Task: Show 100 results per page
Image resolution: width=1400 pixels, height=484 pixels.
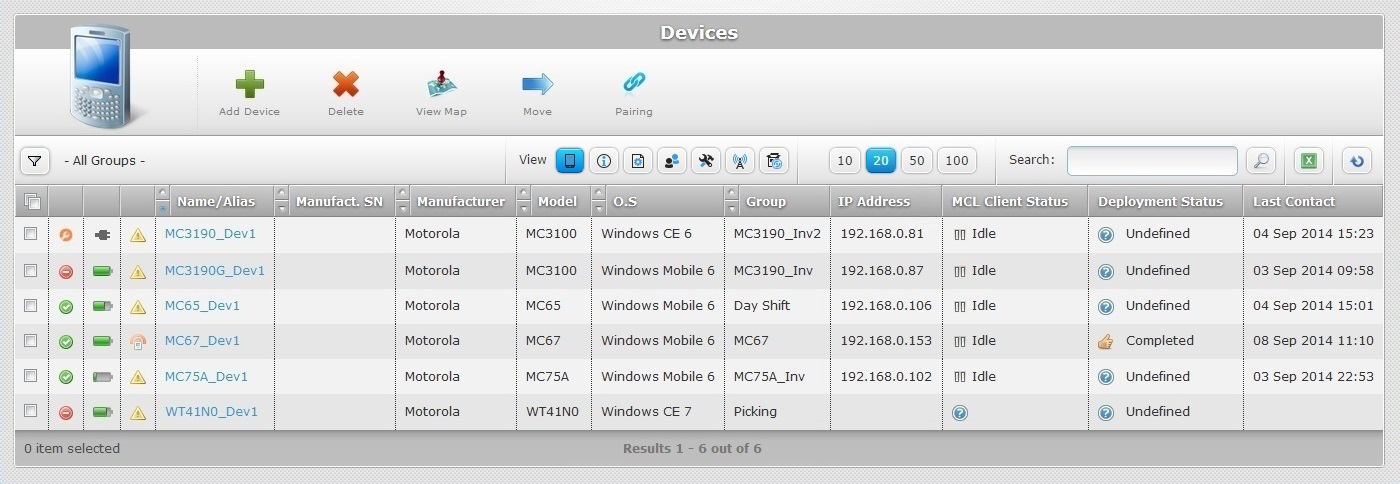Action: [x=957, y=161]
